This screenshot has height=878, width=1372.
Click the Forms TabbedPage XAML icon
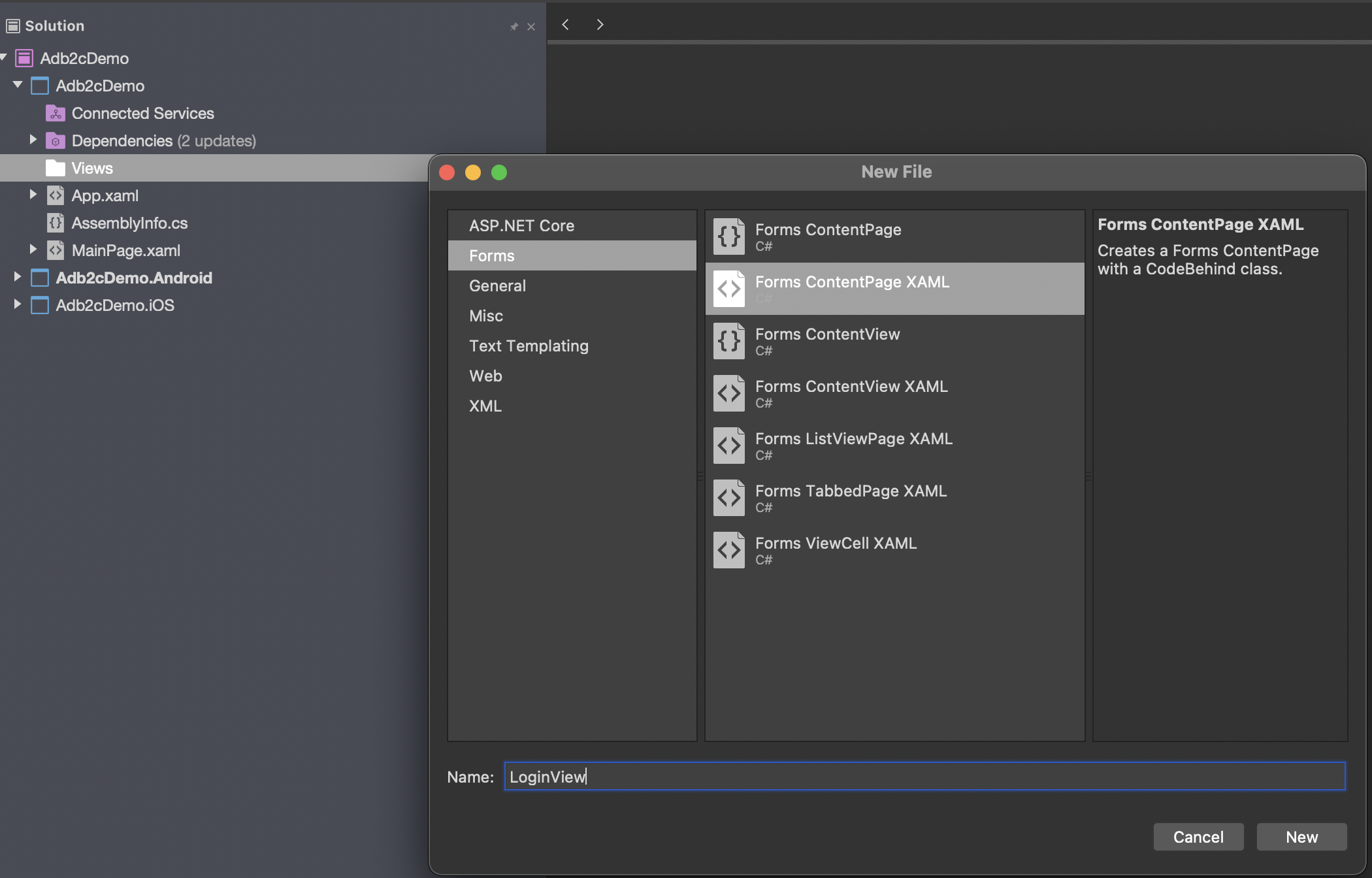click(728, 498)
